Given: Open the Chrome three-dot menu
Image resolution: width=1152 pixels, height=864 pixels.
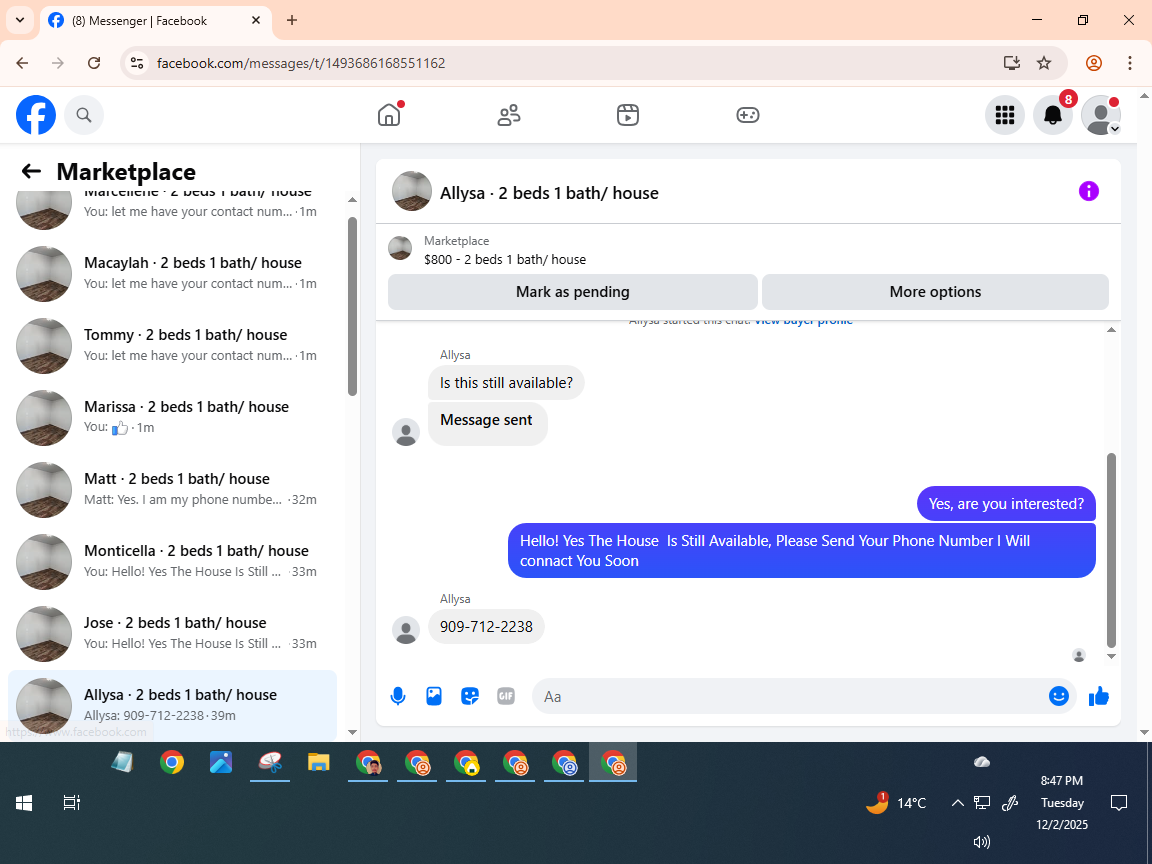Looking at the screenshot, I should tap(1130, 63).
